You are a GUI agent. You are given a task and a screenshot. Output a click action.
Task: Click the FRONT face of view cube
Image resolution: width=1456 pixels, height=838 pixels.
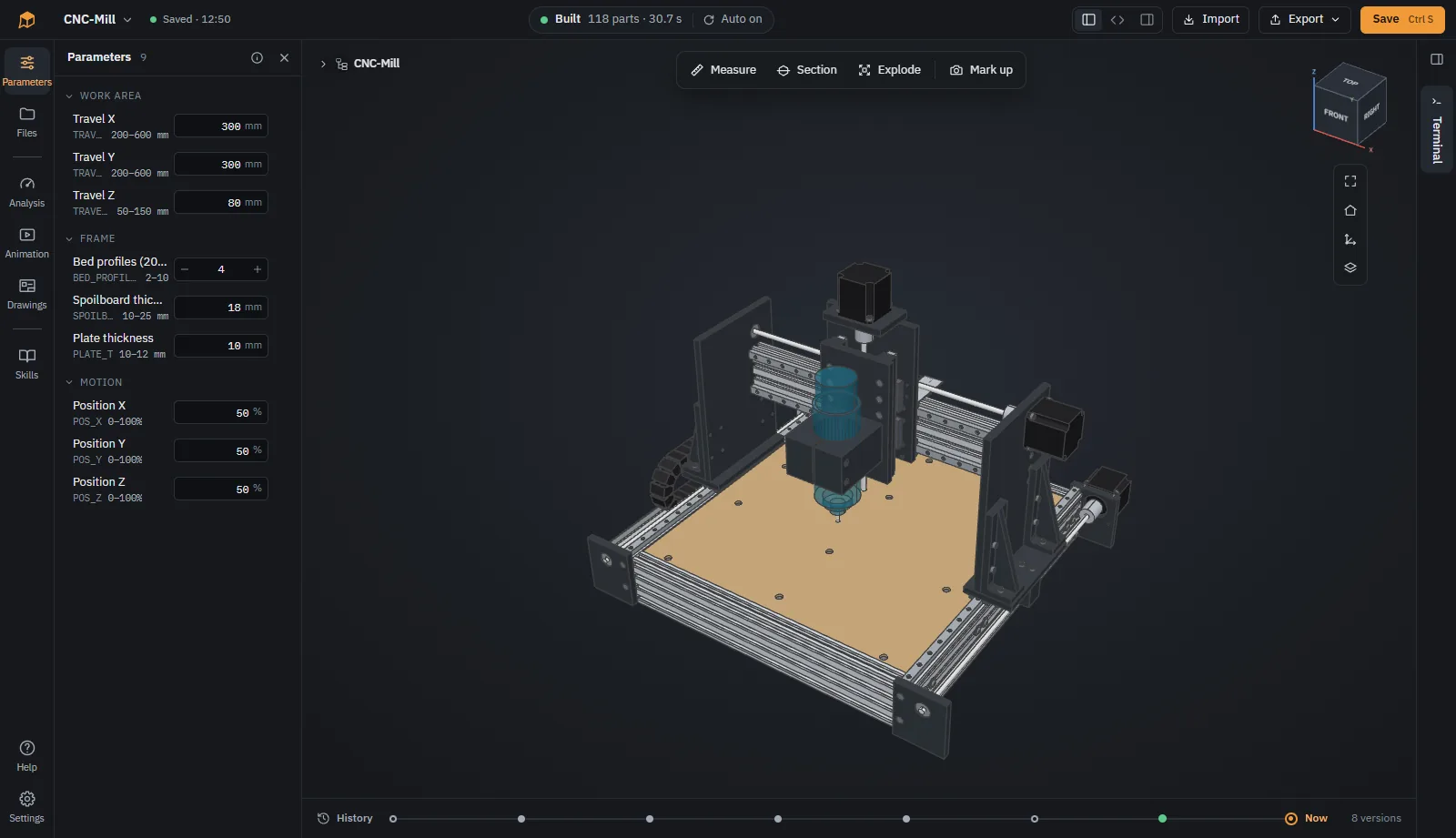[x=1335, y=115]
